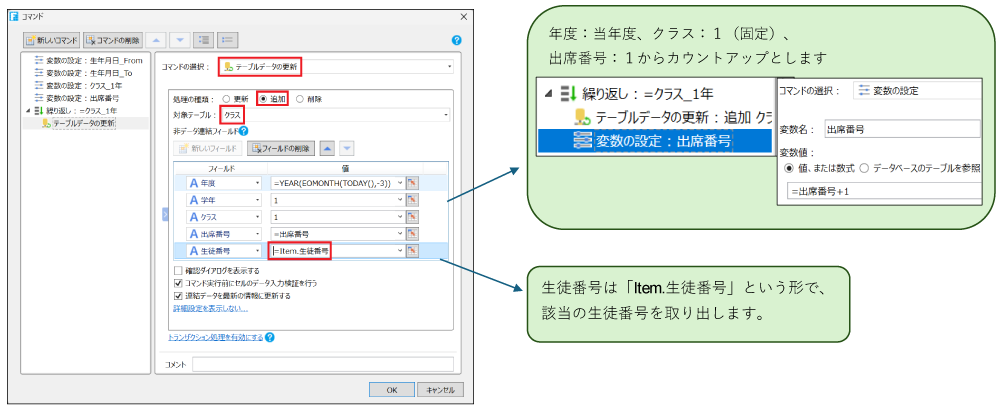Select the 追加 radio button
The image size is (1000, 412).
pos(262,99)
